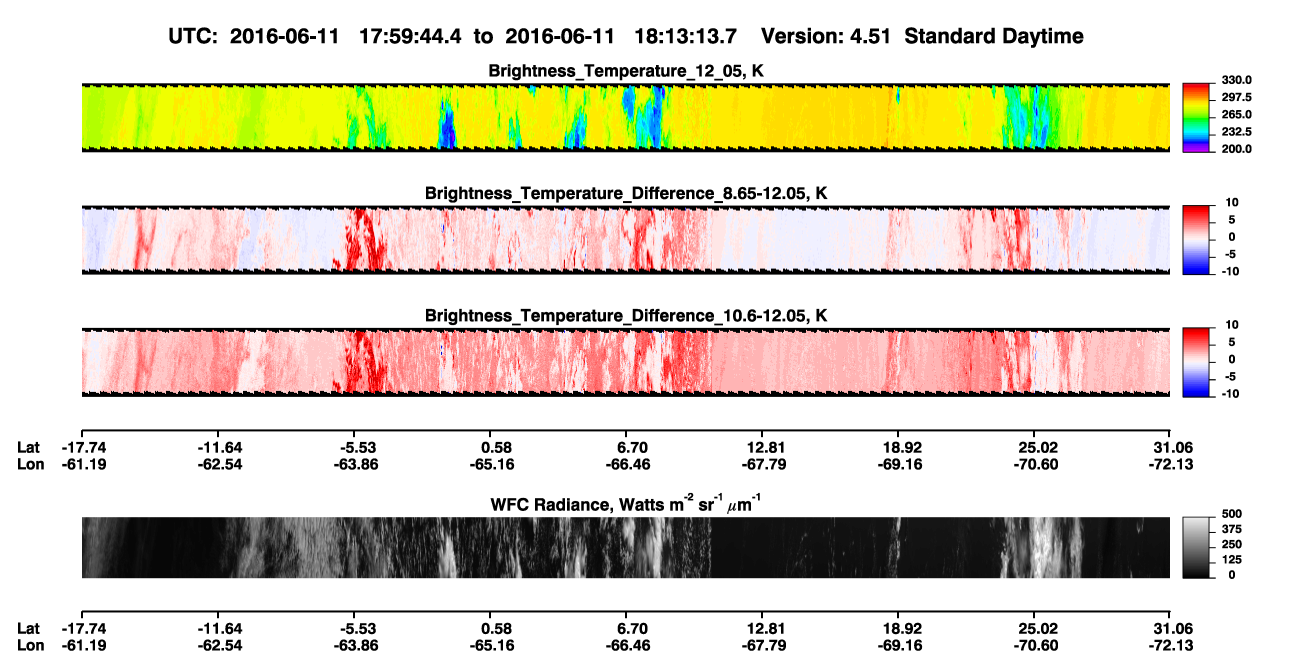Click longitude '-67.79' under the 10.6-12.05 panel

point(762,464)
